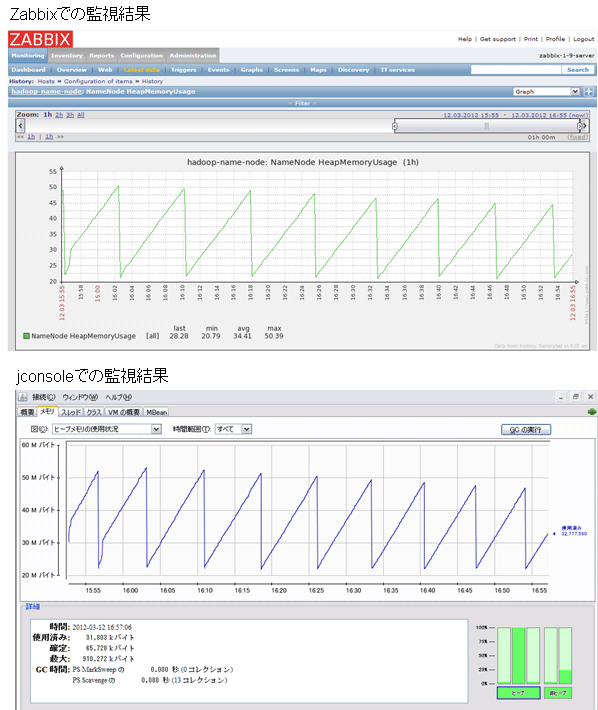Click the Help link
Image resolution: width=598 pixels, height=710 pixels.
[x=465, y=39]
